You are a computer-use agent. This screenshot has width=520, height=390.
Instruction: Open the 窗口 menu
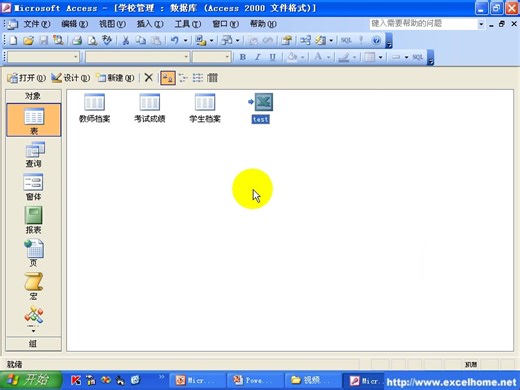[225, 24]
